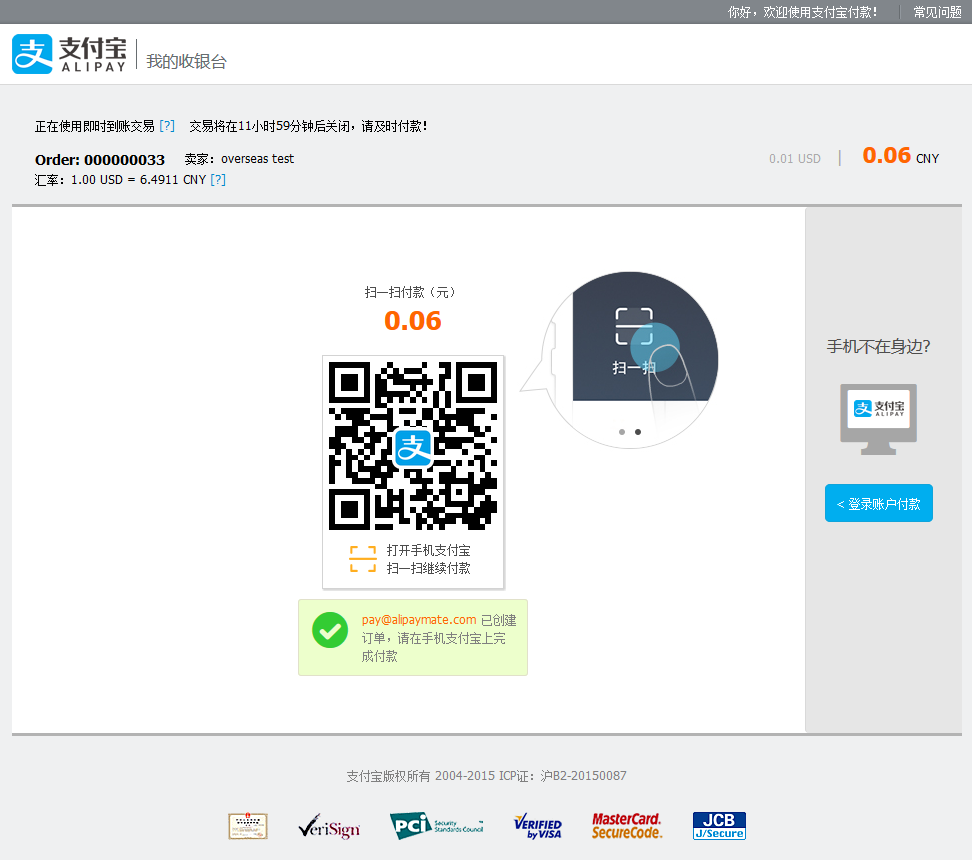Click the 登录账户付款 button
This screenshot has height=860, width=972.
pyautogui.click(x=878, y=503)
